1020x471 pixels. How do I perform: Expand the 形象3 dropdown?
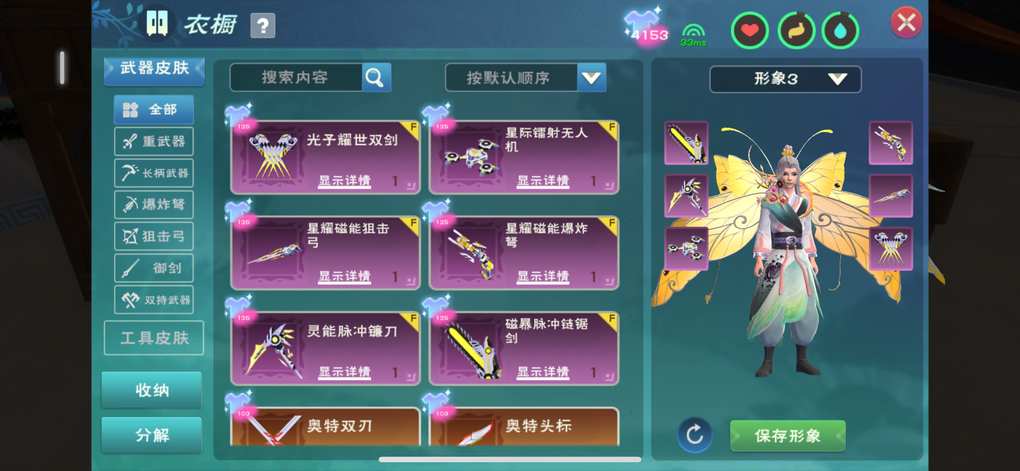[x=785, y=79]
